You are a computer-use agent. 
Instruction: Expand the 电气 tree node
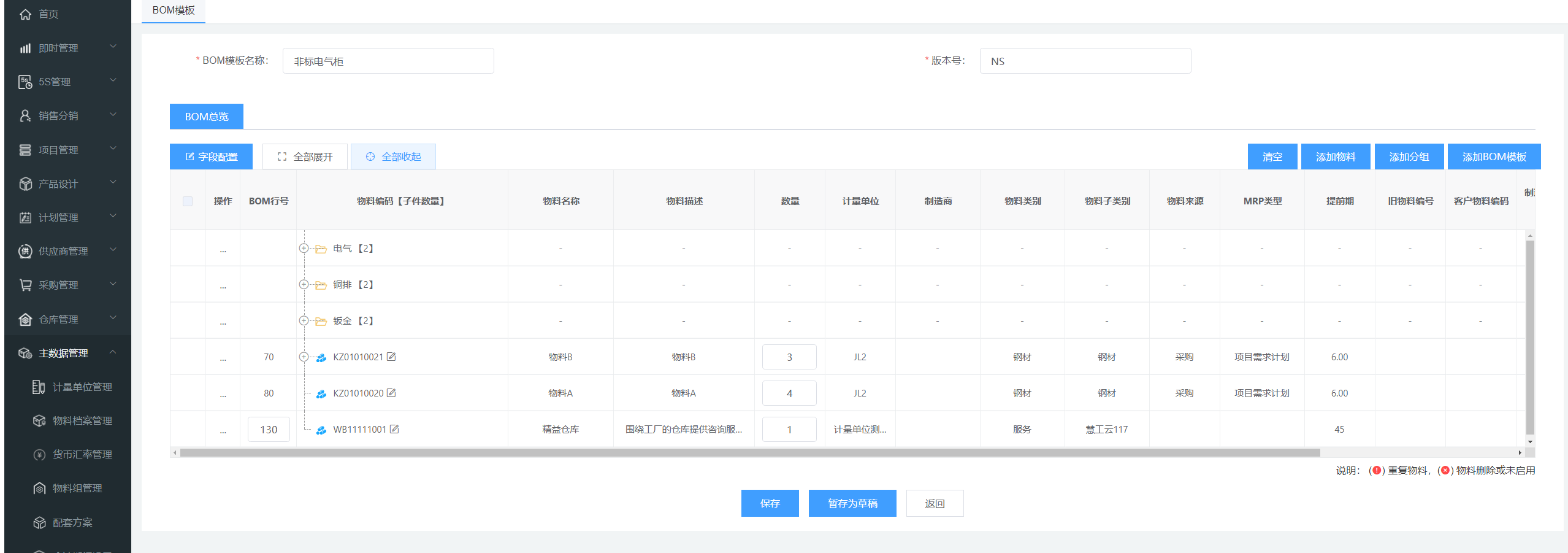304,249
